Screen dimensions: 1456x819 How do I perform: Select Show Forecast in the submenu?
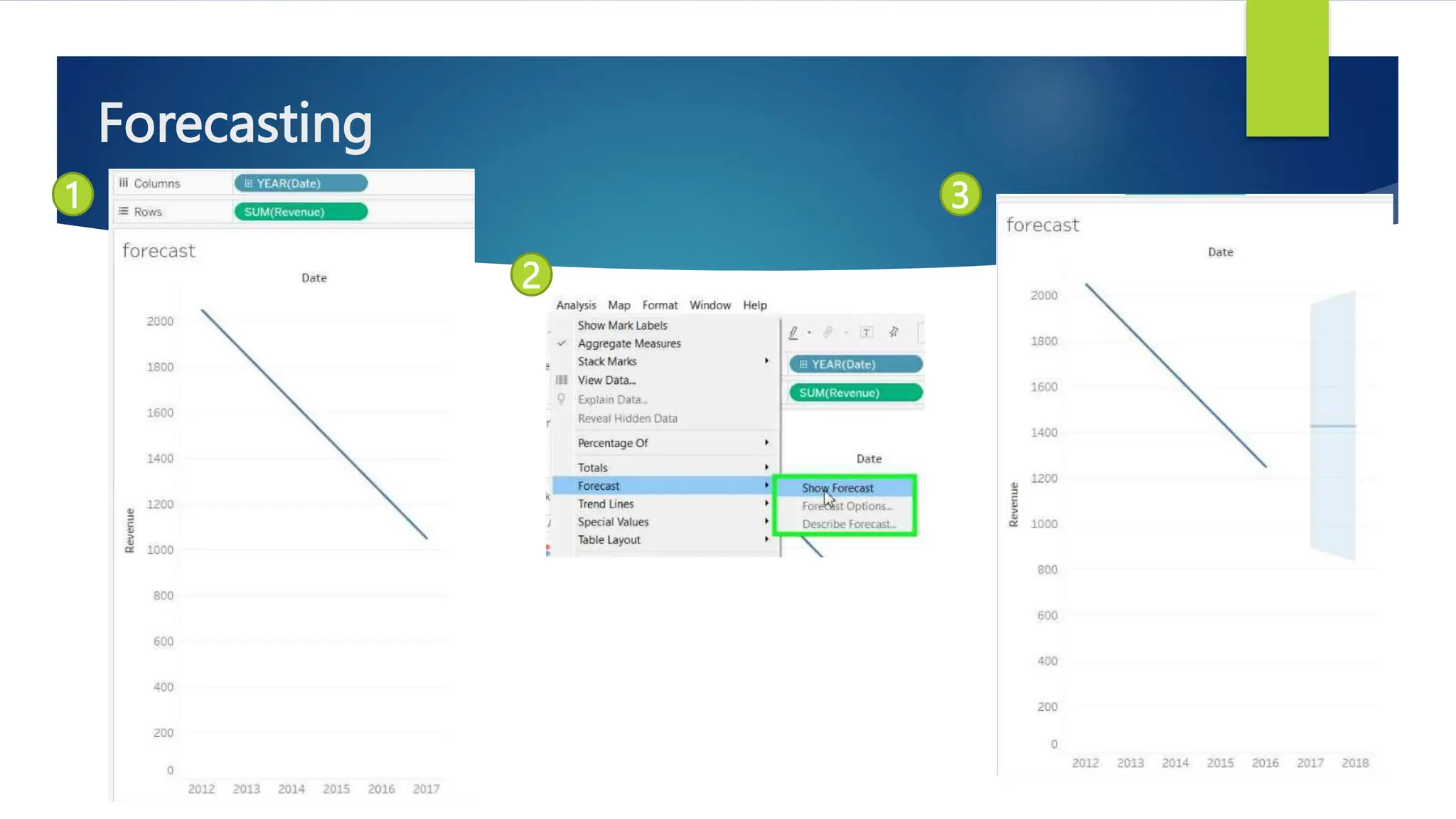click(837, 488)
